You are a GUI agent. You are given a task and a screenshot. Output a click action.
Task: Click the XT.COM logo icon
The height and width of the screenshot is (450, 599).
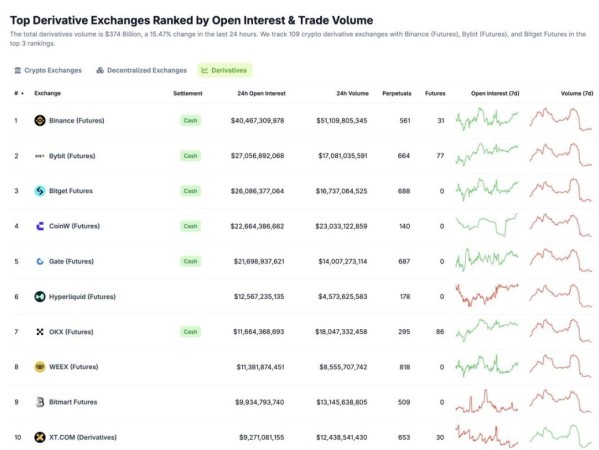pos(40,437)
